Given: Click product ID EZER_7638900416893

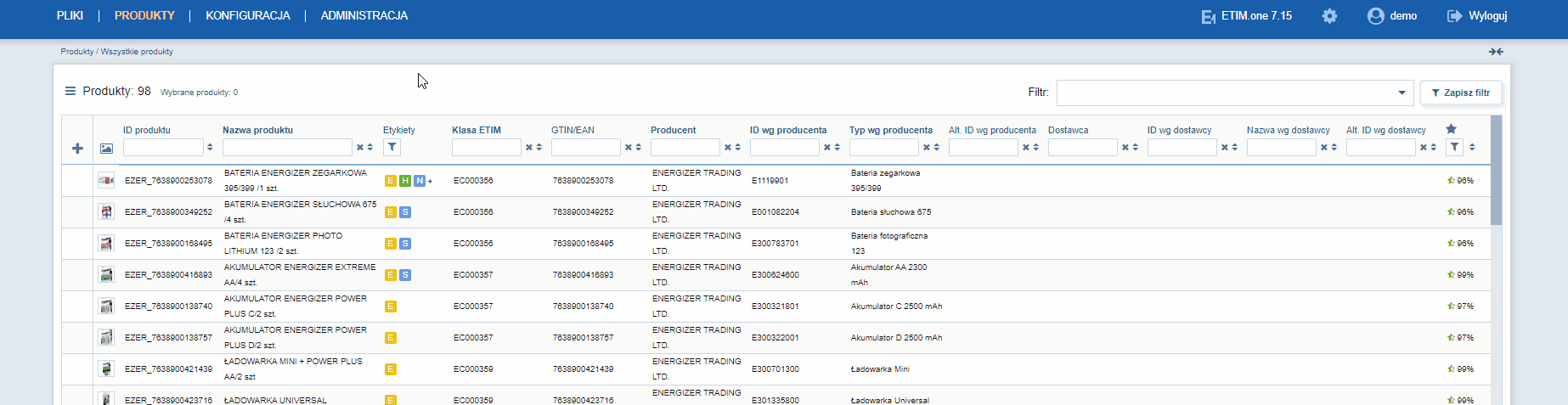Looking at the screenshot, I should click(168, 275).
